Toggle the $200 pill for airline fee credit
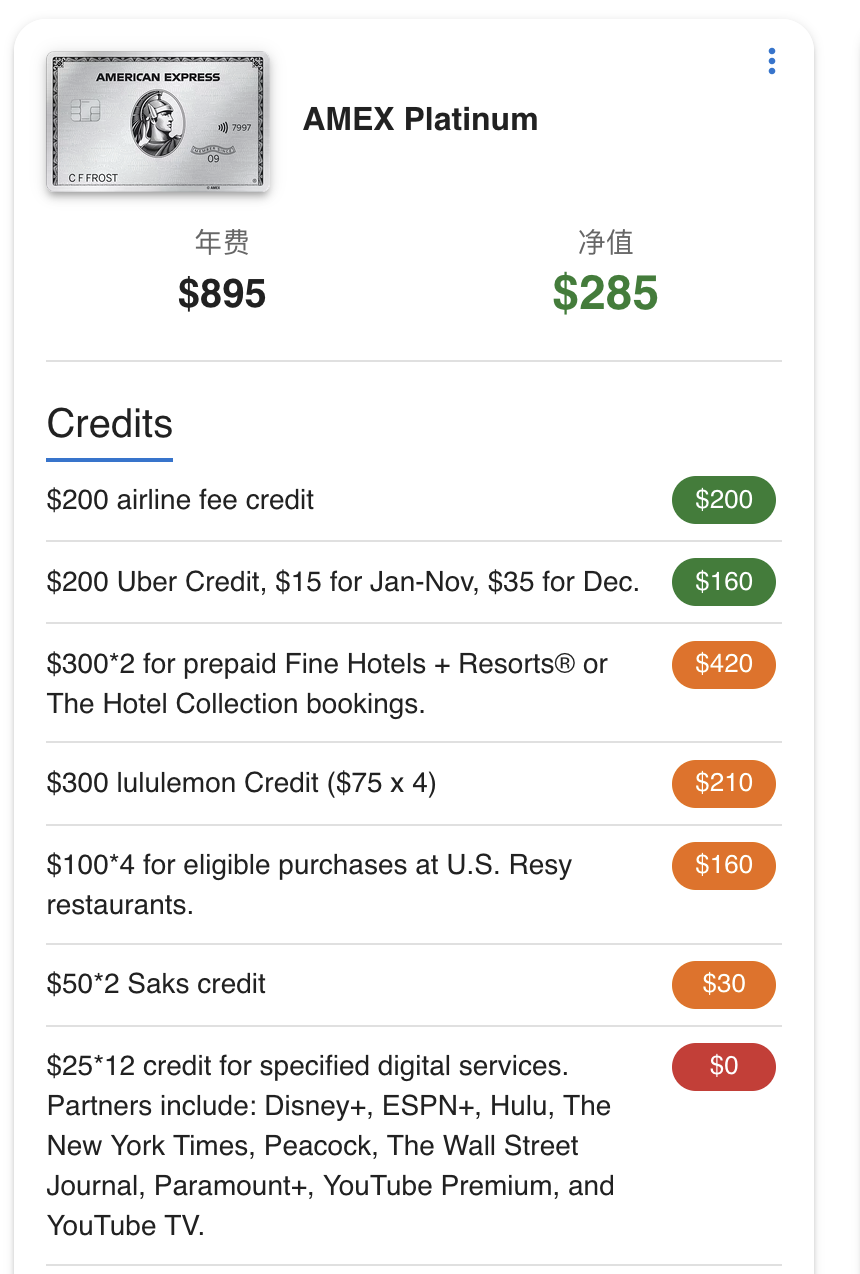 tap(723, 500)
